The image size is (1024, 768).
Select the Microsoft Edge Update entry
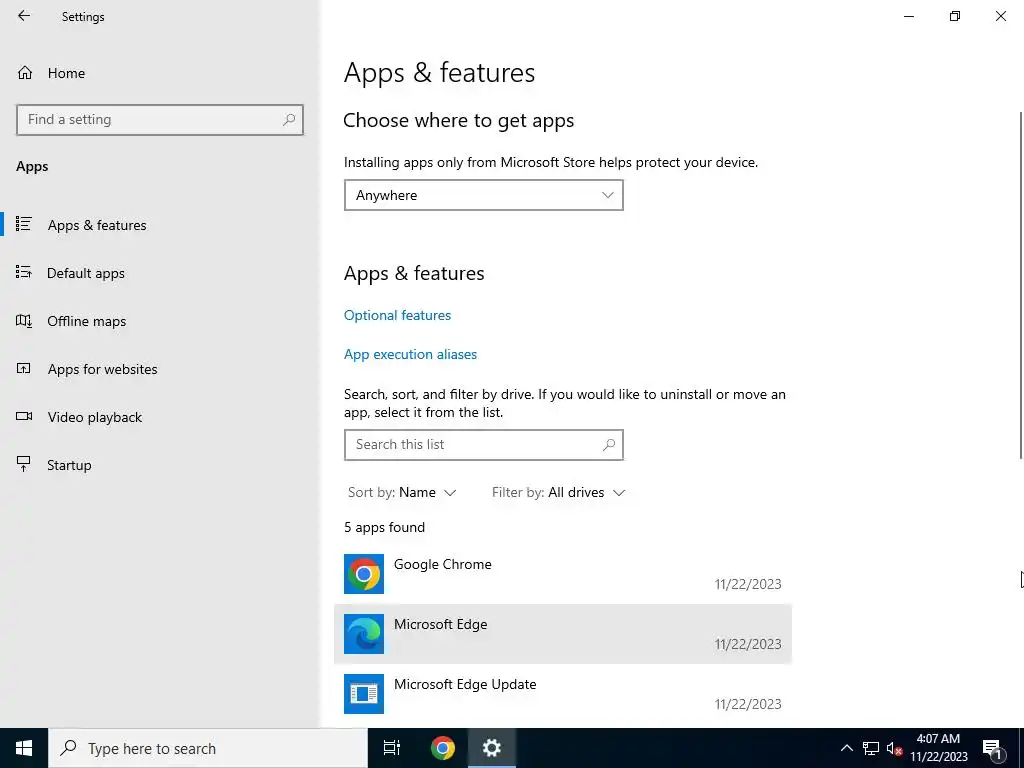pos(563,694)
